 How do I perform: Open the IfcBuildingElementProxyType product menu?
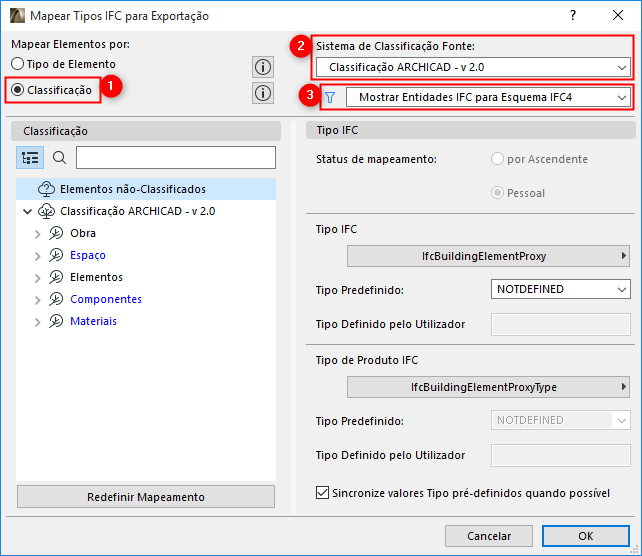pyautogui.click(x=488, y=387)
